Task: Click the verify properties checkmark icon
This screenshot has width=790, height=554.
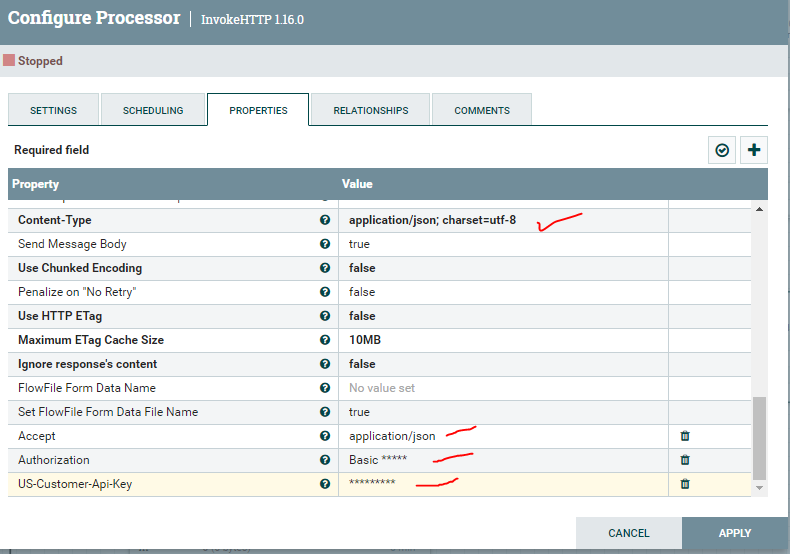Action: (x=722, y=150)
